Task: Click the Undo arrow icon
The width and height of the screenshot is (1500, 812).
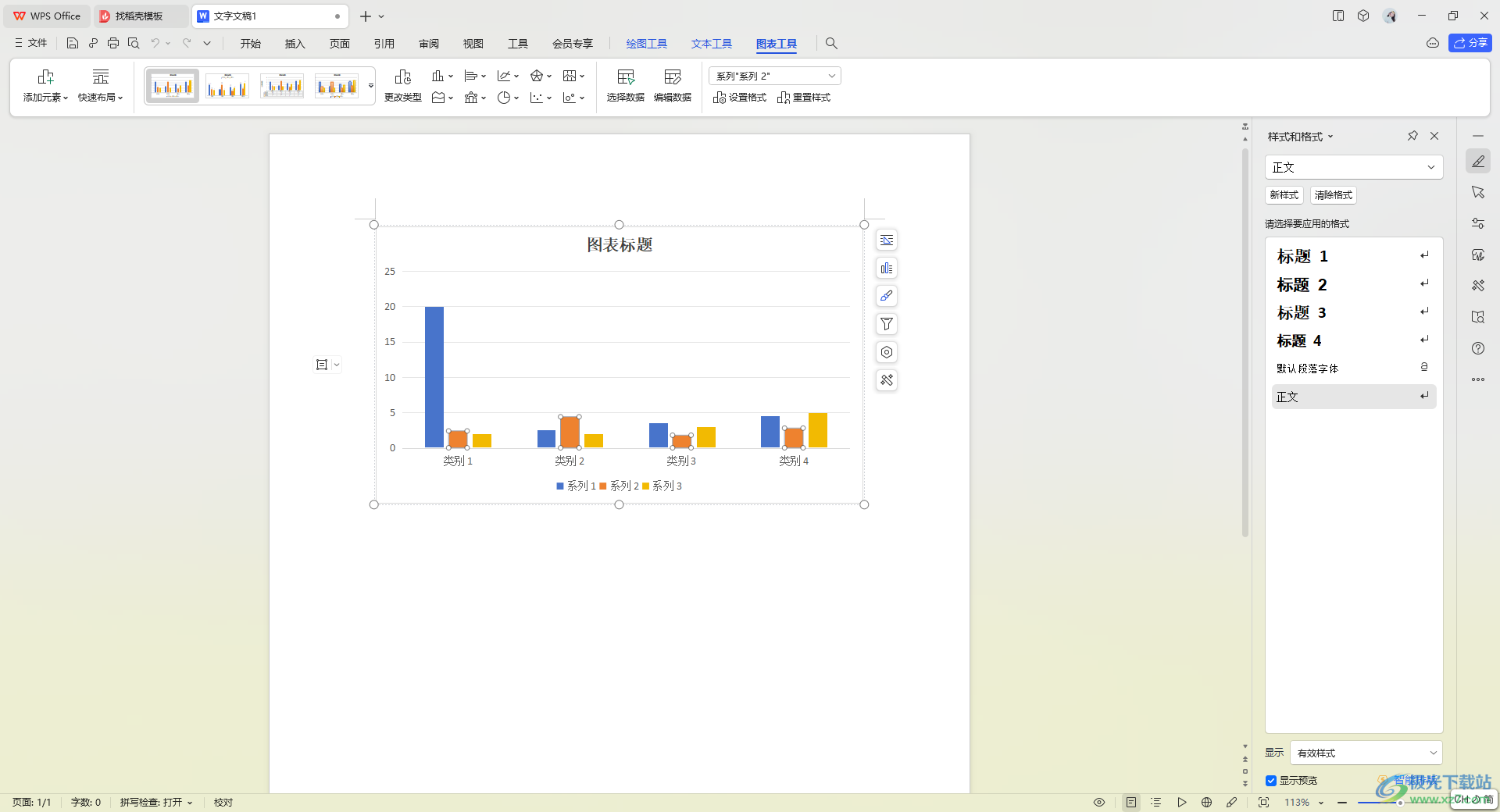Action: click(x=155, y=44)
